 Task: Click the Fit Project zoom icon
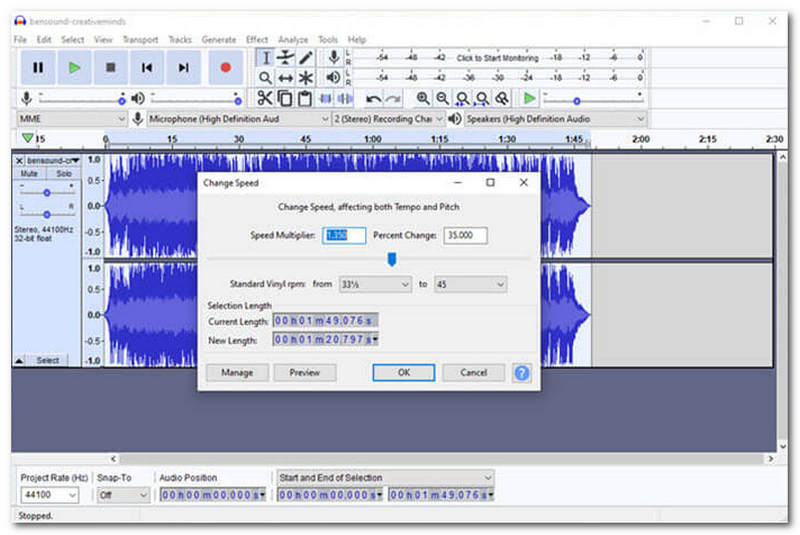pos(482,98)
